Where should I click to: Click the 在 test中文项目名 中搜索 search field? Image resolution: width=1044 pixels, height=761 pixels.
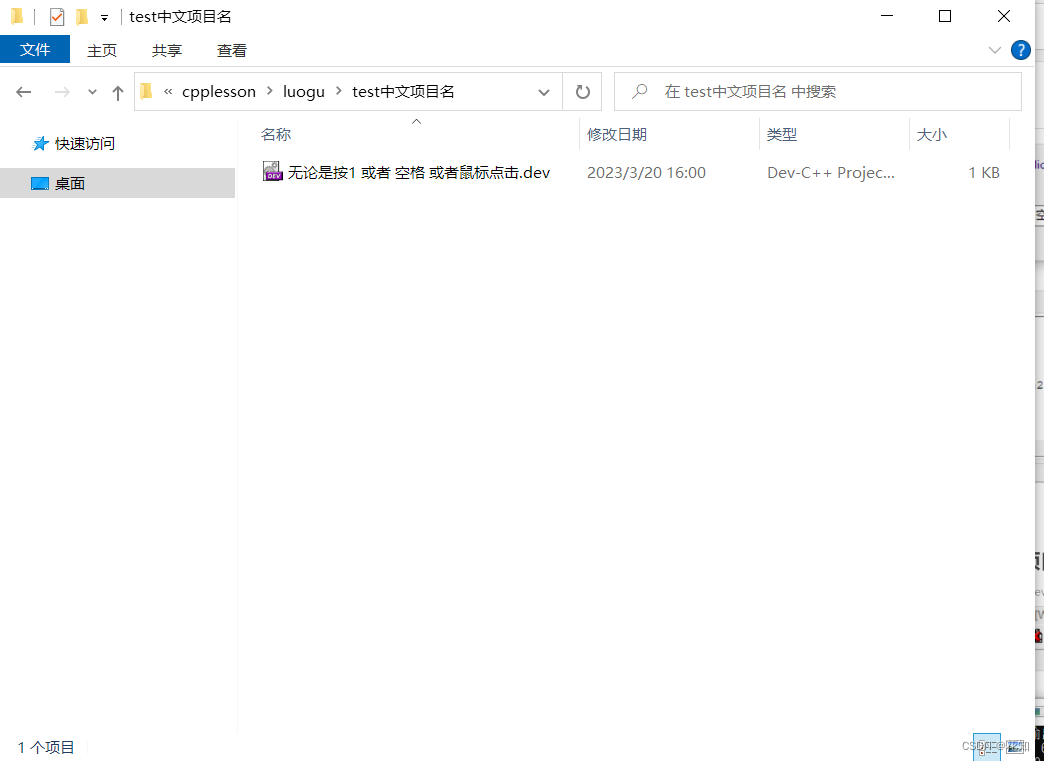pos(818,91)
